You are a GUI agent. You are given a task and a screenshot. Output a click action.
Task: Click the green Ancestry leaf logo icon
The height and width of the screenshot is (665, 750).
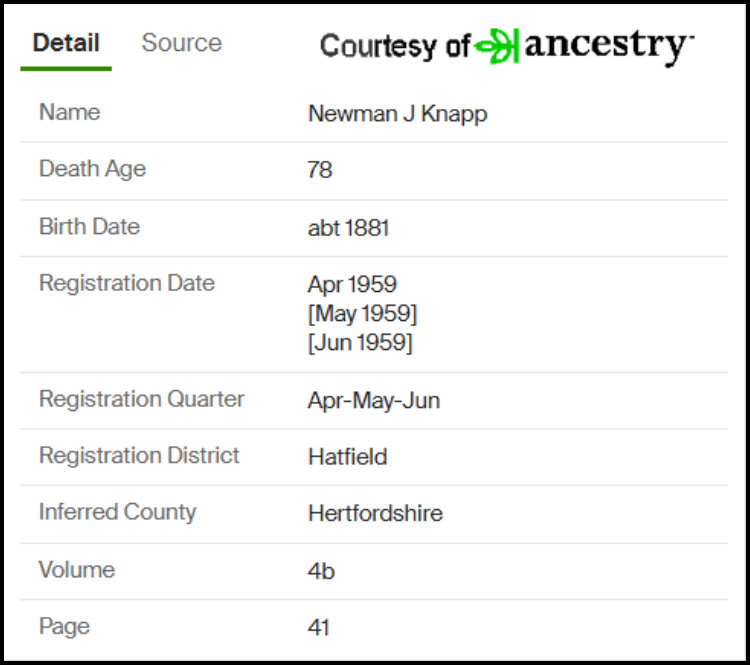pyautogui.click(x=497, y=46)
